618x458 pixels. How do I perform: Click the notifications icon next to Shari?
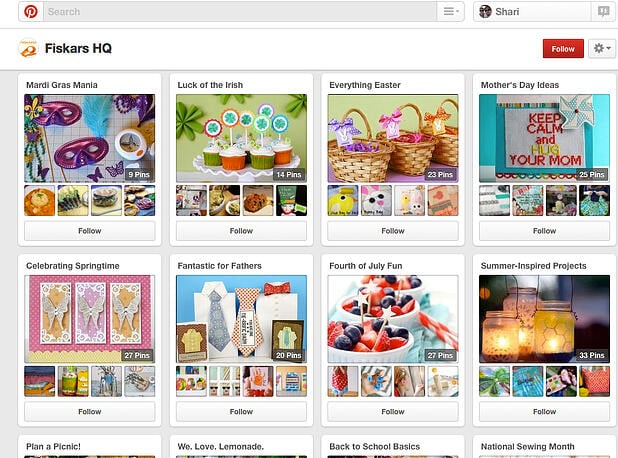tap(603, 11)
